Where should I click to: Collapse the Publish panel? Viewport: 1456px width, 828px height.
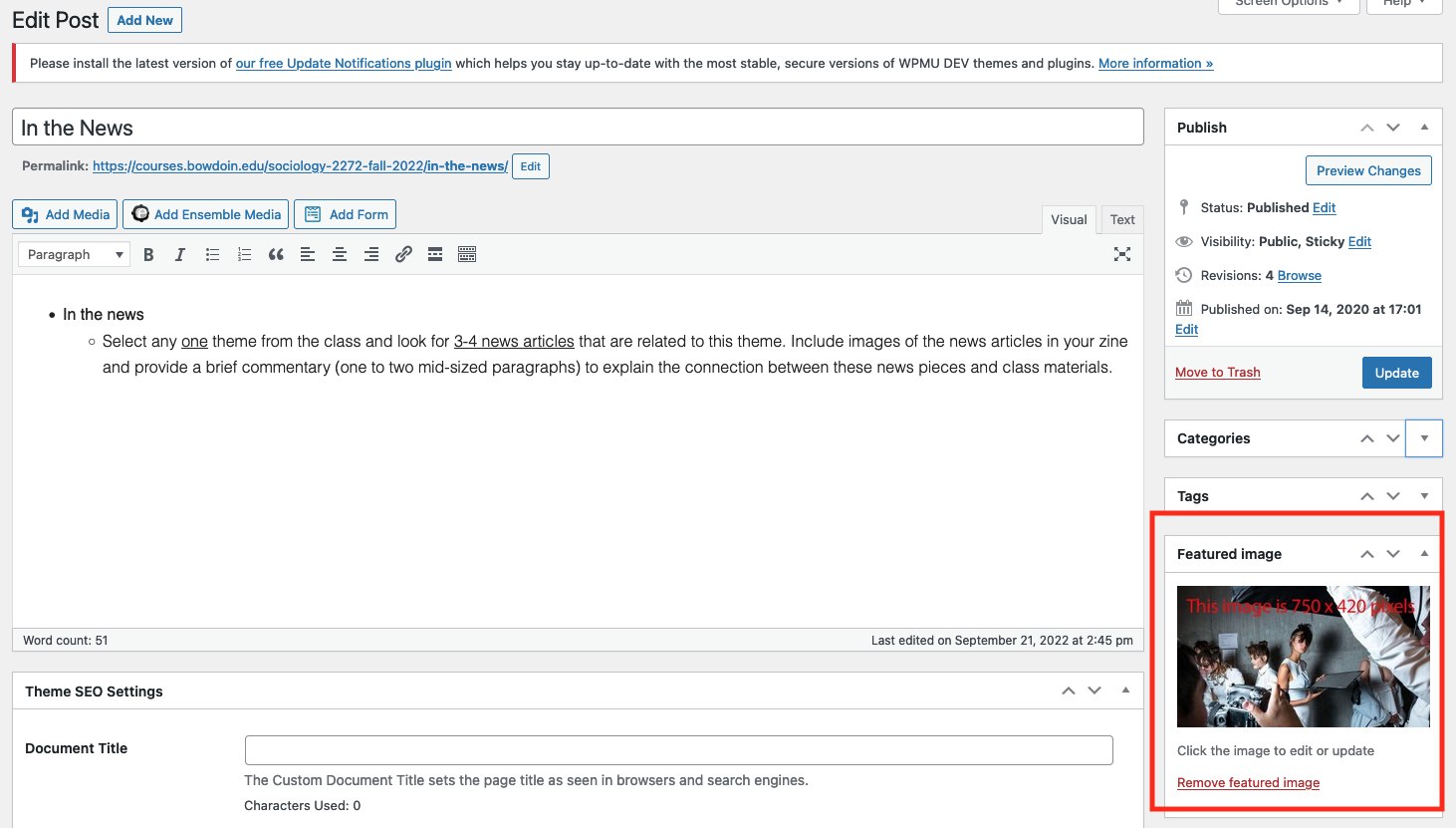coord(1424,128)
